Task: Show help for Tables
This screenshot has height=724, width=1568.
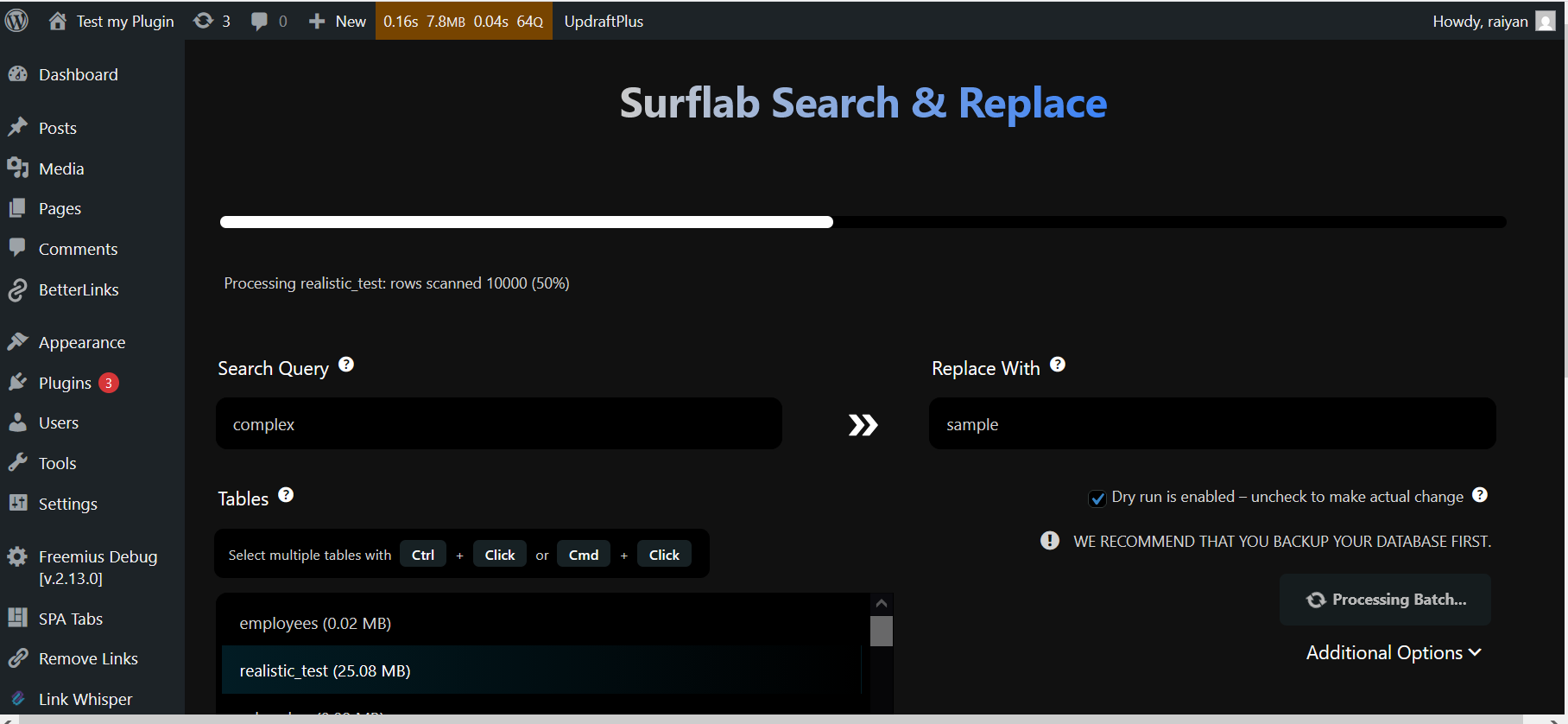Action: click(286, 495)
